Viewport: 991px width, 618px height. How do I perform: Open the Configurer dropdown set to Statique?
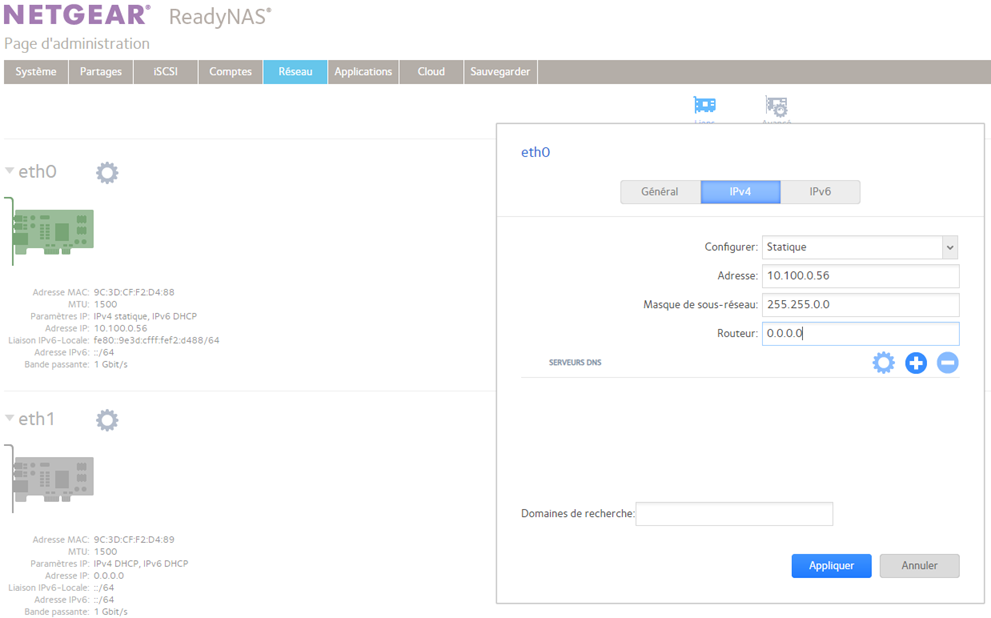859,247
